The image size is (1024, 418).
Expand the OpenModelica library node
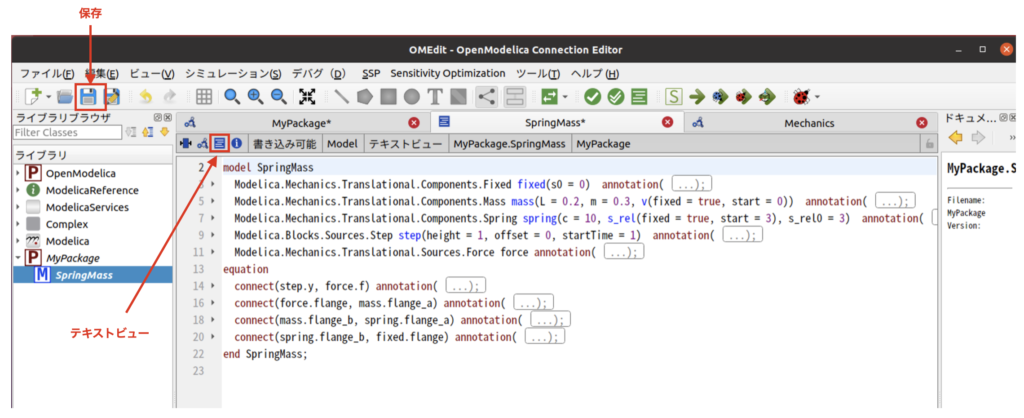coord(17,174)
